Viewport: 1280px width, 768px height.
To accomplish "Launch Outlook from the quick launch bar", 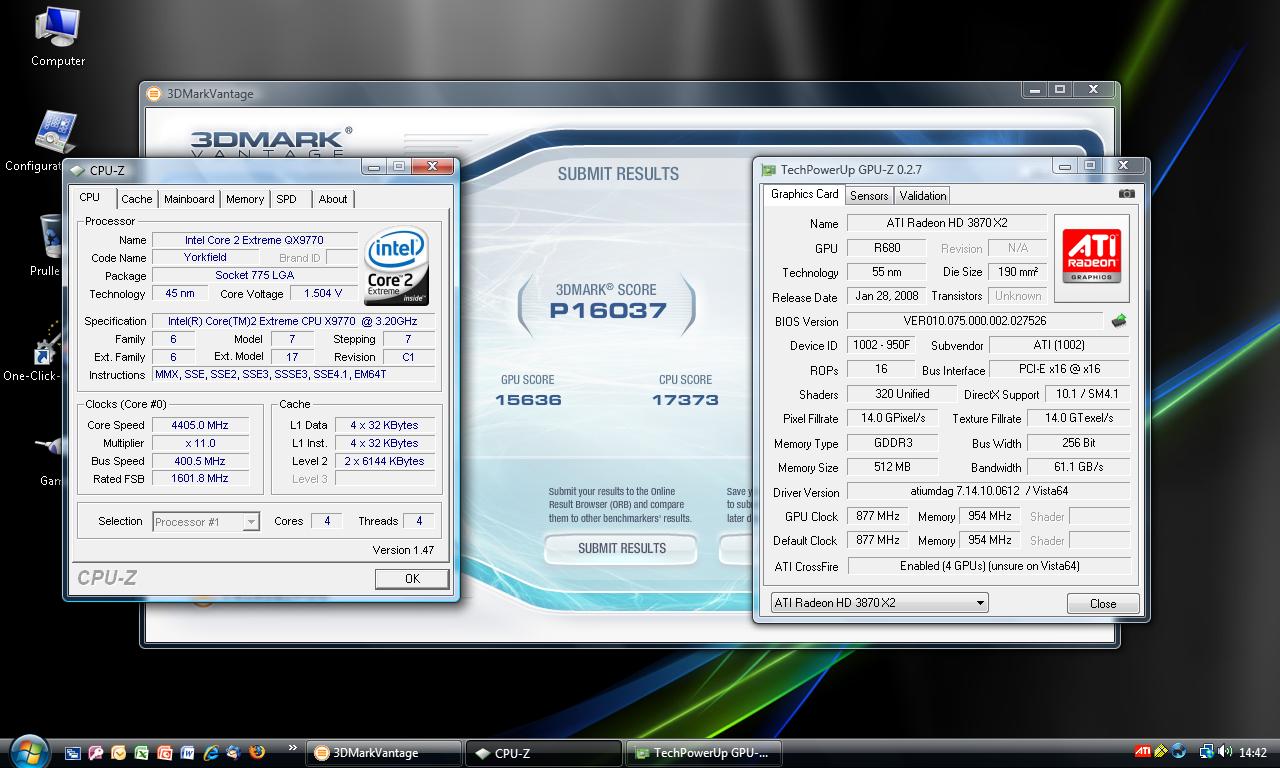I will [x=118, y=753].
